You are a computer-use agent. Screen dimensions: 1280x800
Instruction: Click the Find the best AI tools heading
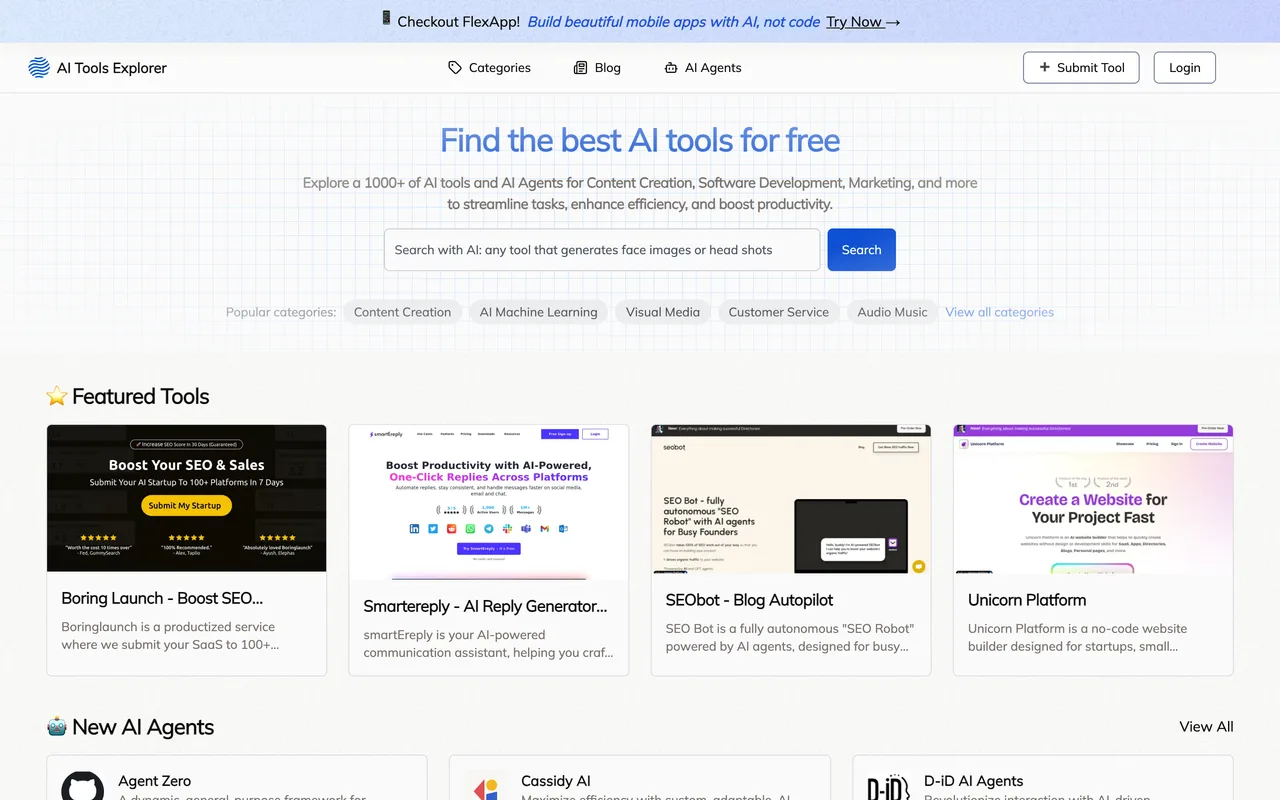pos(640,140)
